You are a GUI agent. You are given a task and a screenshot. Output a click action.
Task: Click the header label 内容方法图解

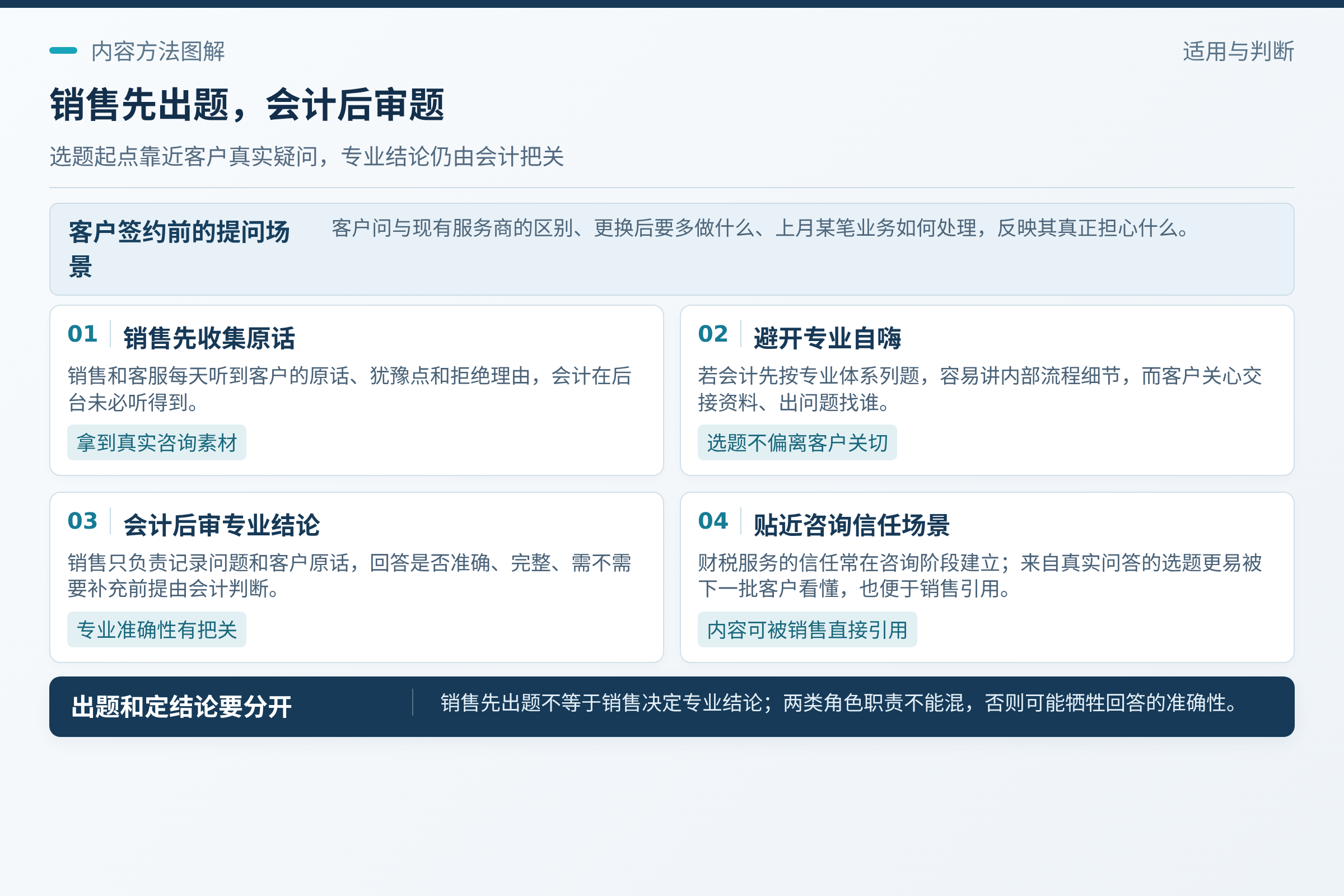[x=158, y=52]
